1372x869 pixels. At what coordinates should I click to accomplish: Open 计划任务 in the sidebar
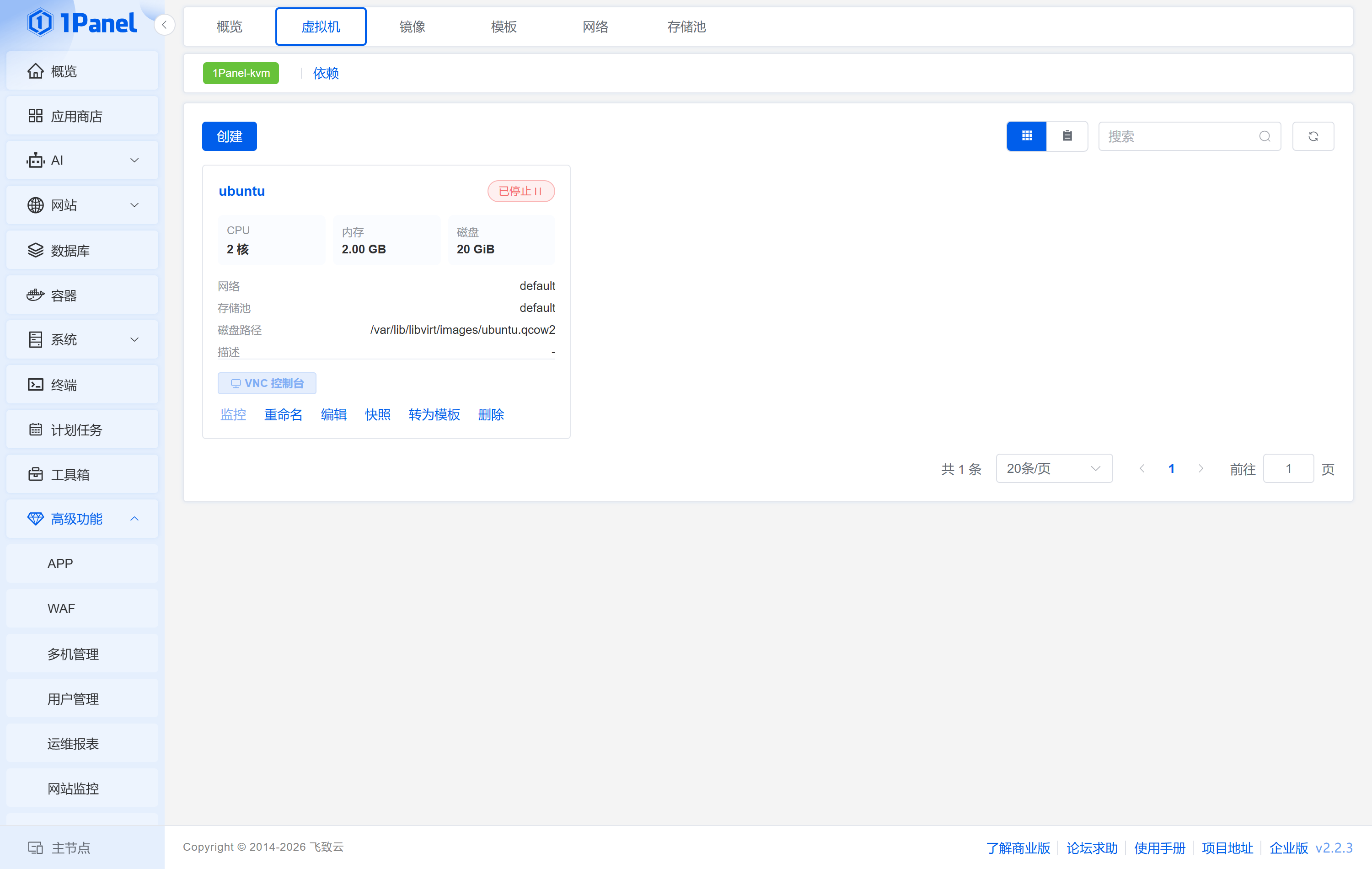82,429
